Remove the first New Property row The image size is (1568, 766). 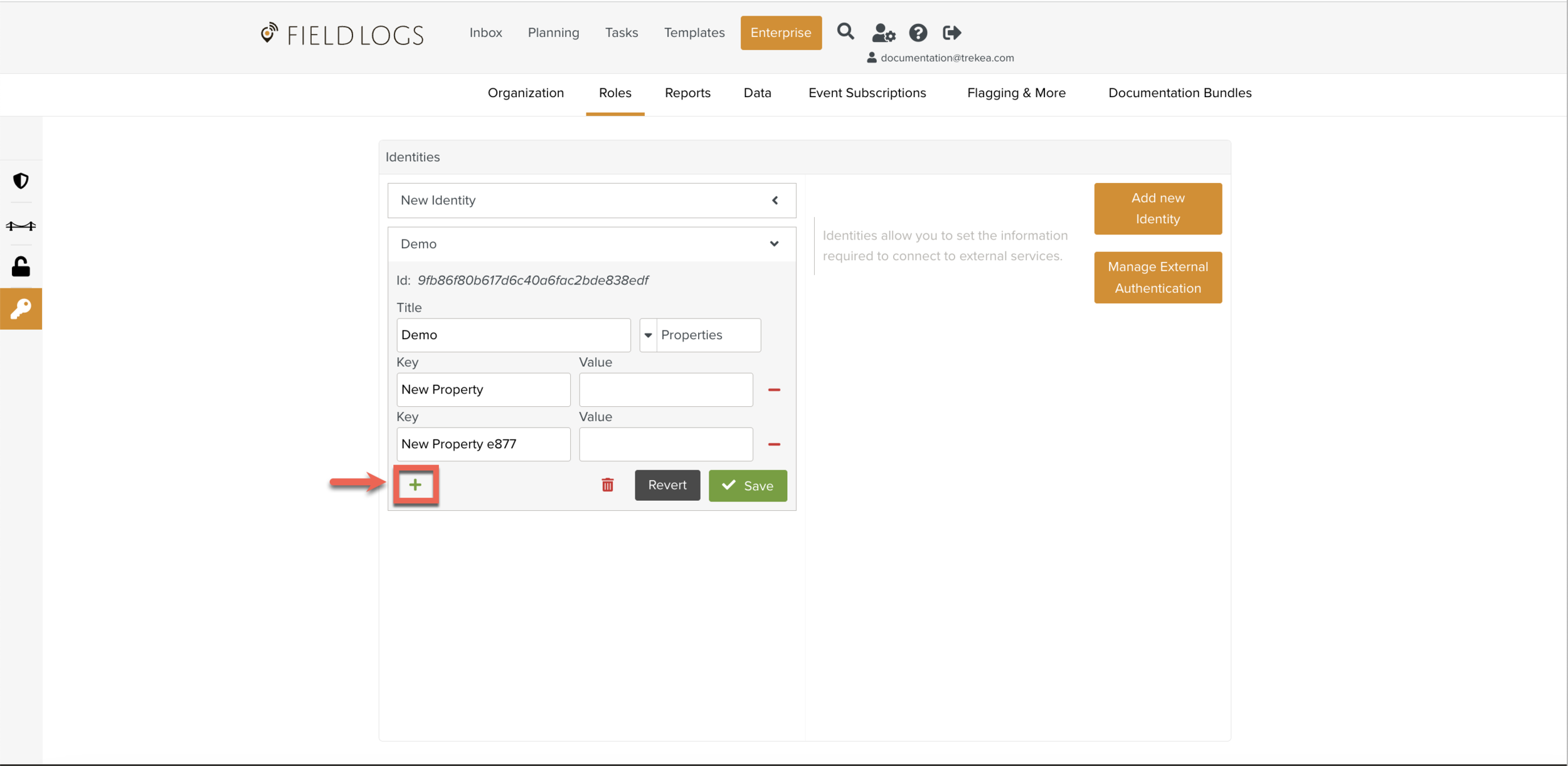(x=774, y=390)
